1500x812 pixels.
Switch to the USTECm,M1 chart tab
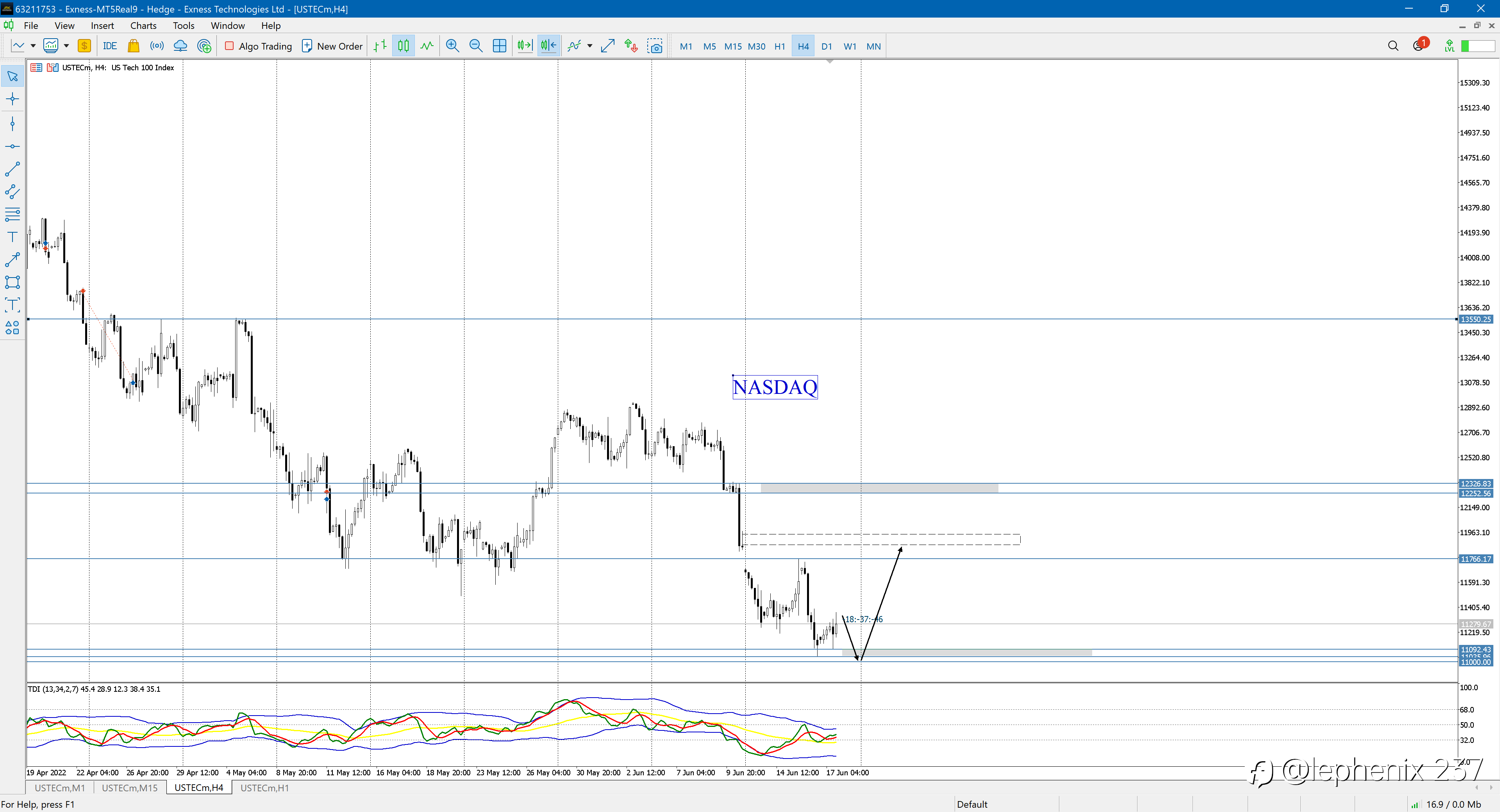(59, 787)
